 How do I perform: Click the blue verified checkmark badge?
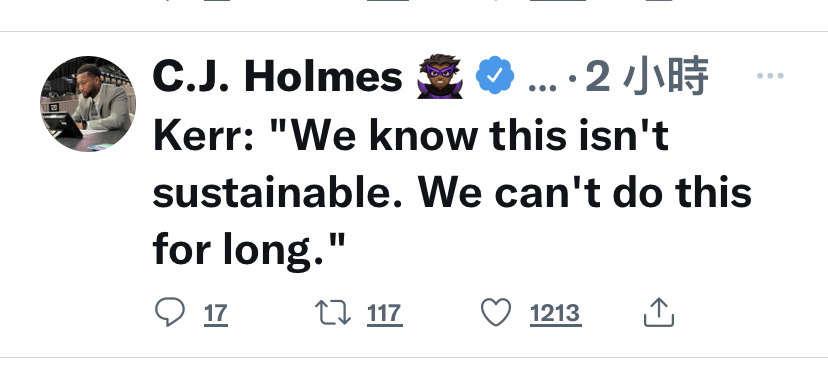pos(494,75)
